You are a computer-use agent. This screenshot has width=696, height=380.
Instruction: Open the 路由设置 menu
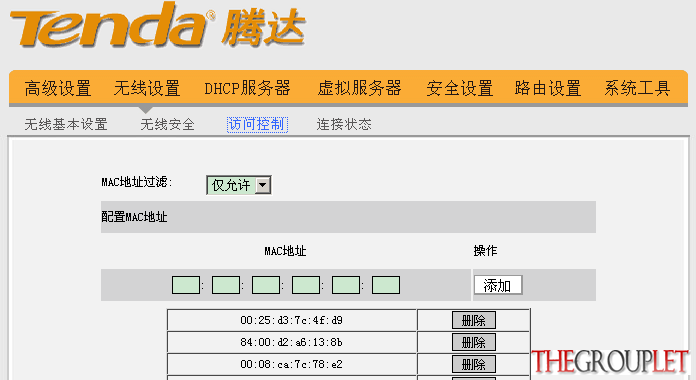(x=548, y=88)
